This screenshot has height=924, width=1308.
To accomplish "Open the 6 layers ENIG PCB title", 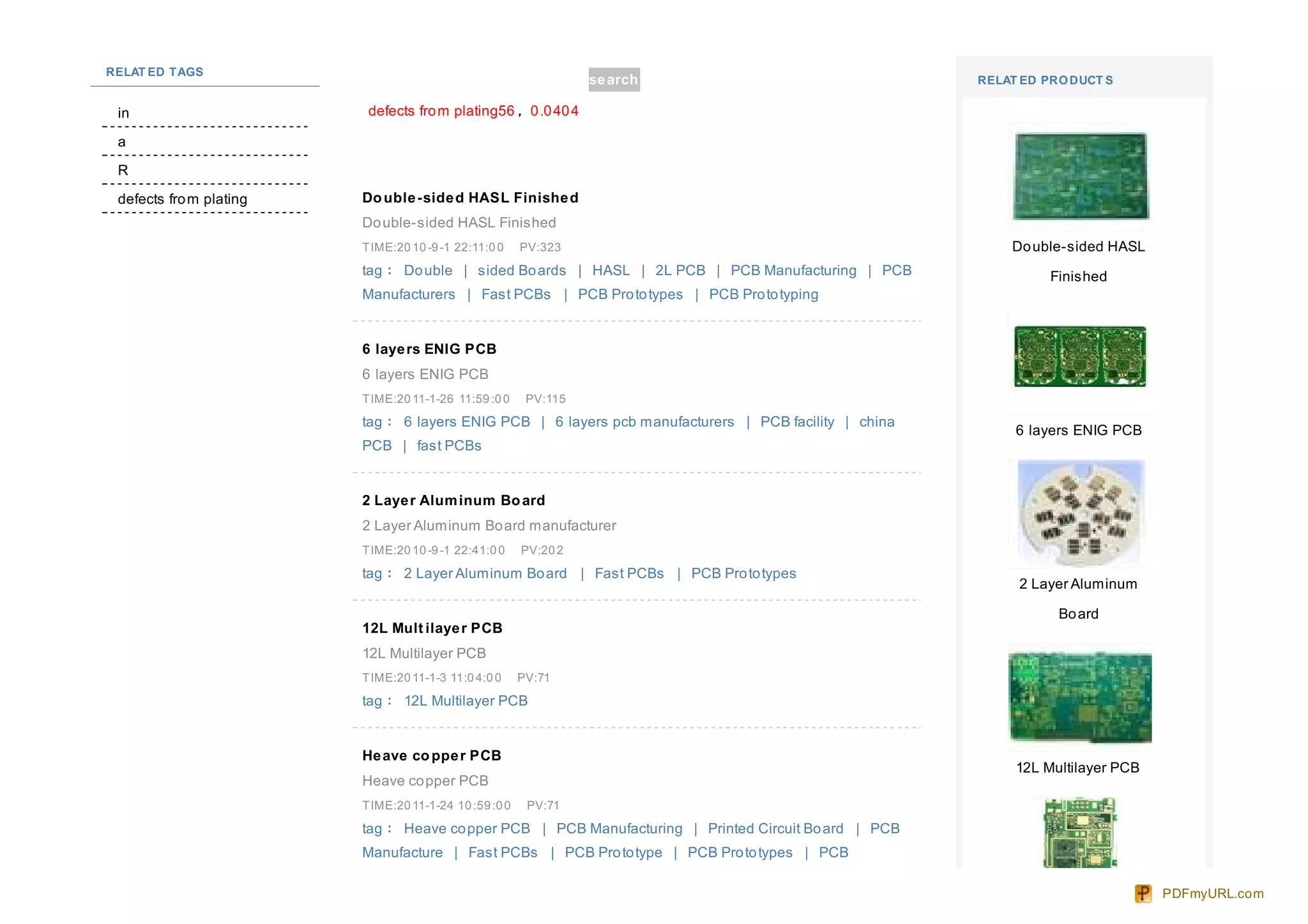I will [x=429, y=349].
